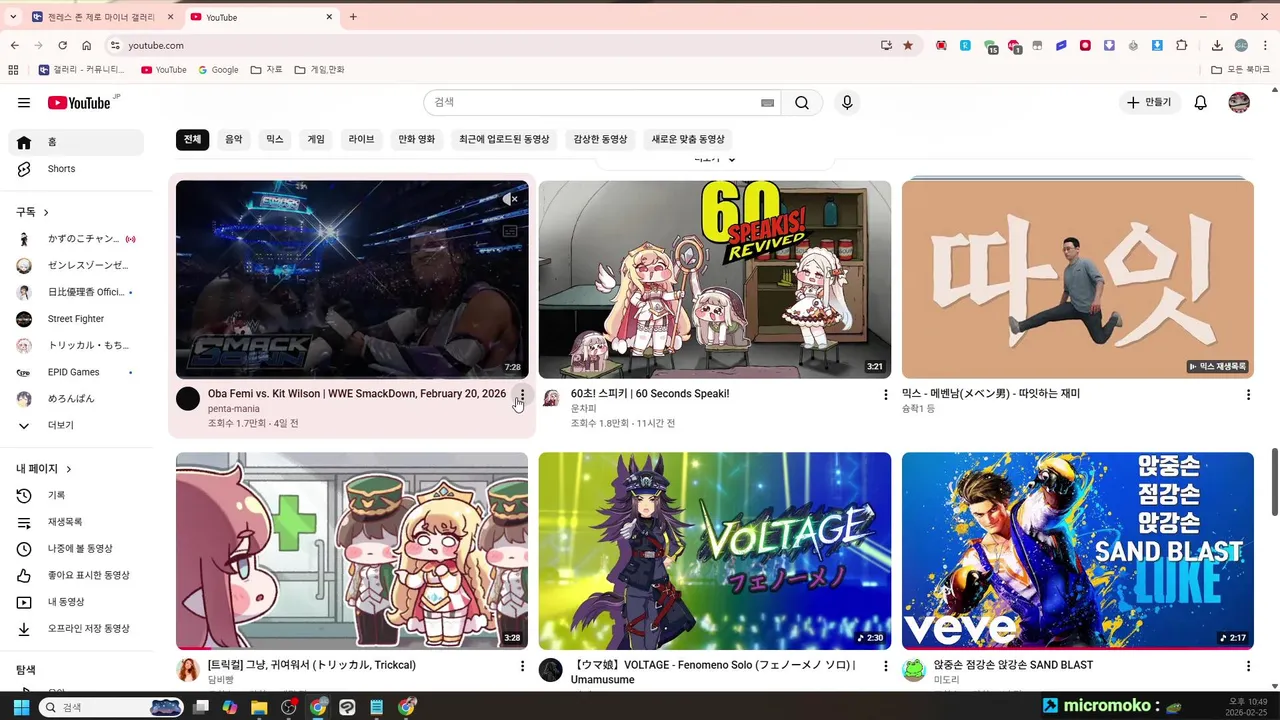The image size is (1280, 720).
Task: Expand the 내 페이지 section
Action: point(44,469)
